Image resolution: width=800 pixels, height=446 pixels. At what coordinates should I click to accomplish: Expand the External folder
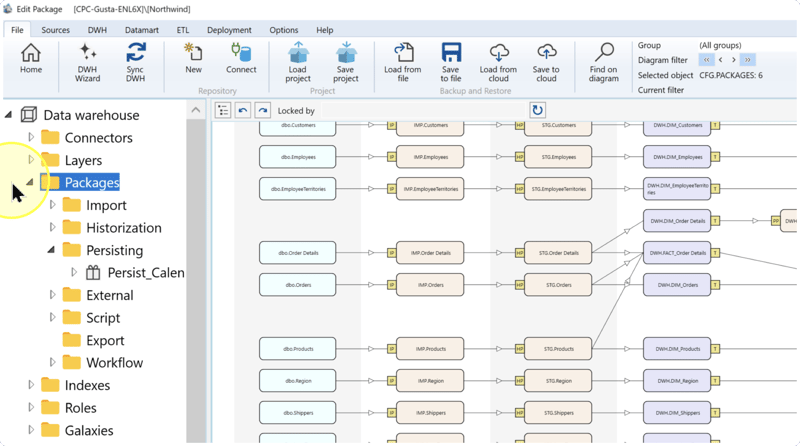52,294
